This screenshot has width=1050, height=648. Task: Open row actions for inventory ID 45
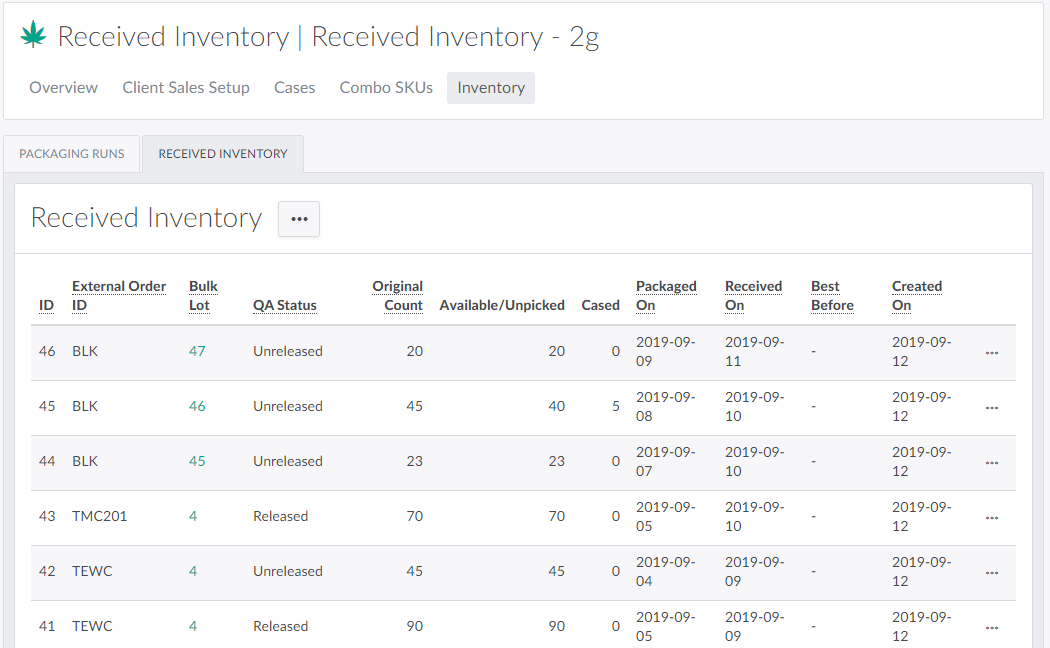pos(991,407)
